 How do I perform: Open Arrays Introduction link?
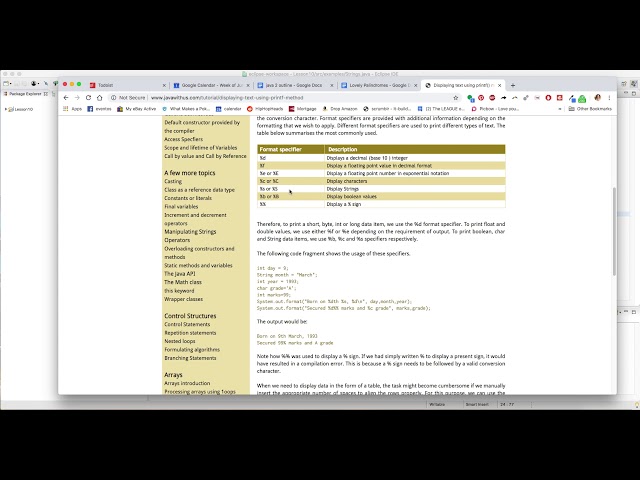click(187, 383)
